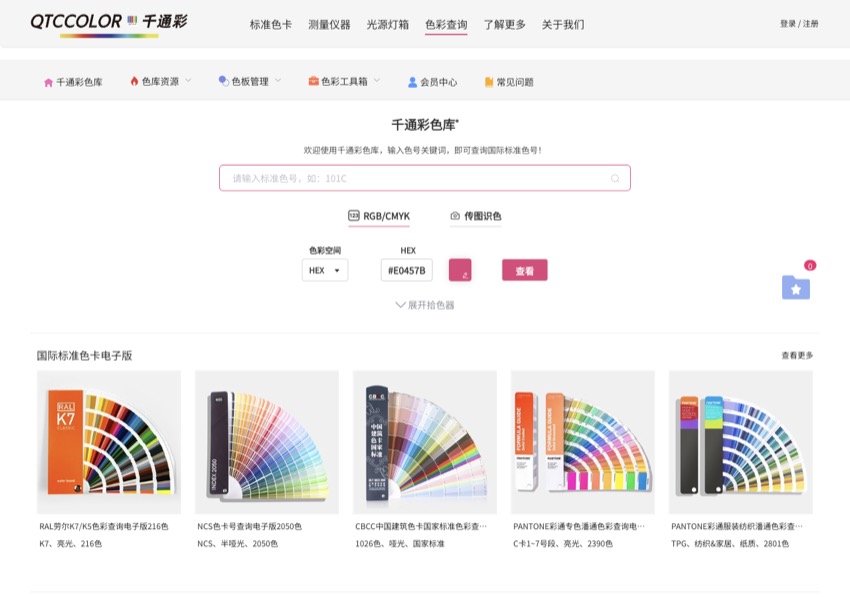
Task: Open the PANTONE Formula Guide thumbnail
Action: tap(583, 442)
